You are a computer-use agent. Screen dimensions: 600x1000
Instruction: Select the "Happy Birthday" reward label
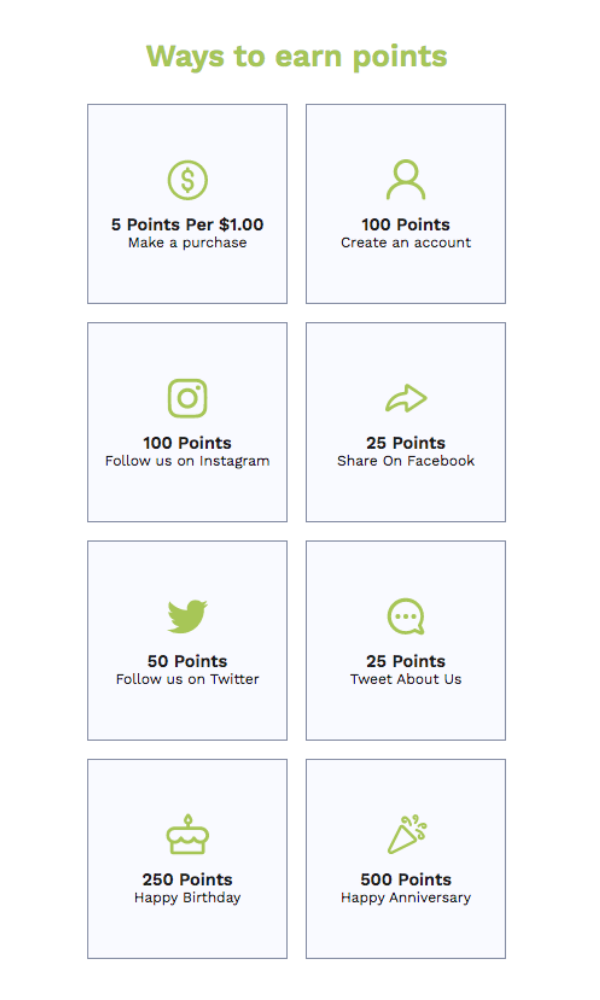tap(187, 898)
